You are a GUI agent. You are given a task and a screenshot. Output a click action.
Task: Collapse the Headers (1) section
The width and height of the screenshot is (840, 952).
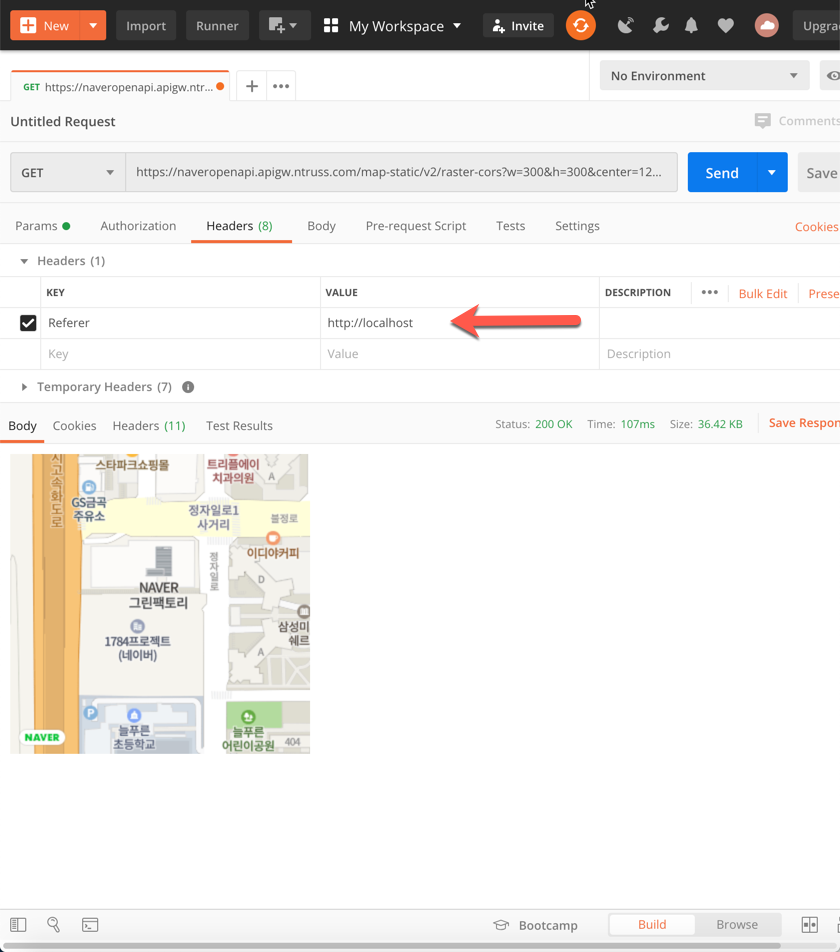coord(24,261)
